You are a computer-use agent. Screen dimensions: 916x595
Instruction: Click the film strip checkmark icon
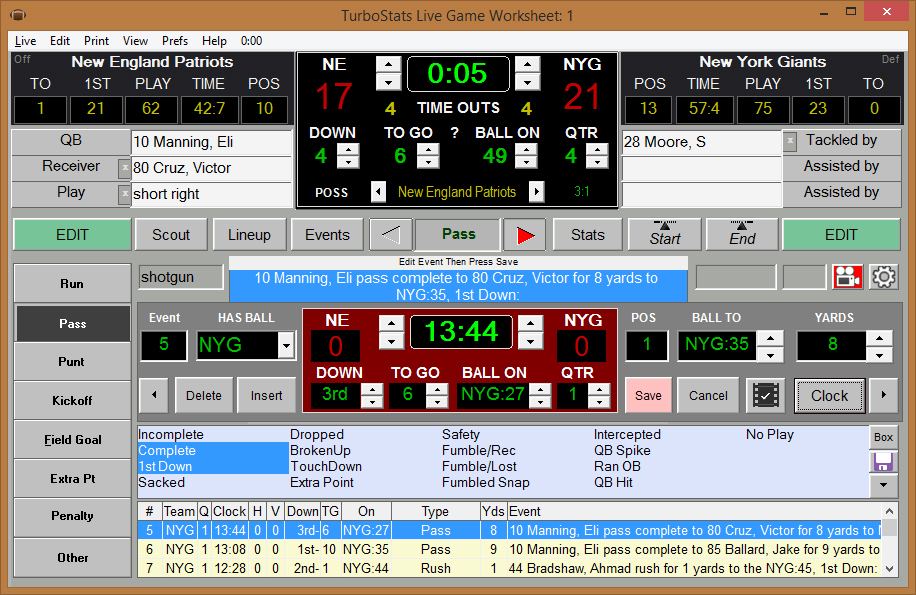click(x=765, y=395)
